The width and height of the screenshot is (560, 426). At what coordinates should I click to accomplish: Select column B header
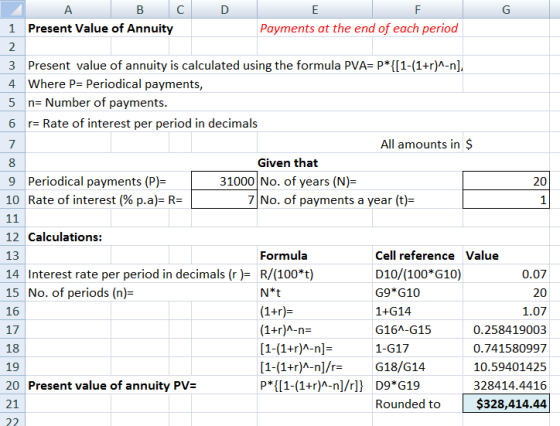pos(140,9)
